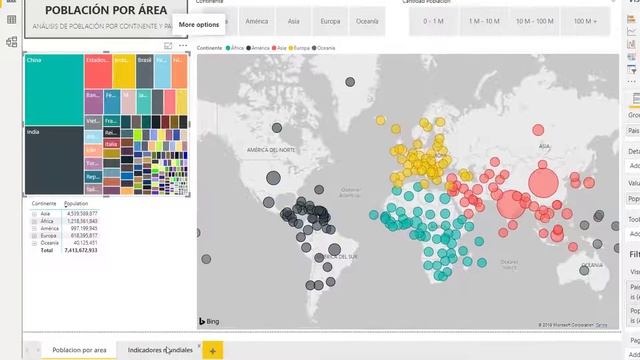Image resolution: width=640 pixels, height=360 pixels.
Task: Click the gray bubble over Australia
Action: click(x=584, y=270)
